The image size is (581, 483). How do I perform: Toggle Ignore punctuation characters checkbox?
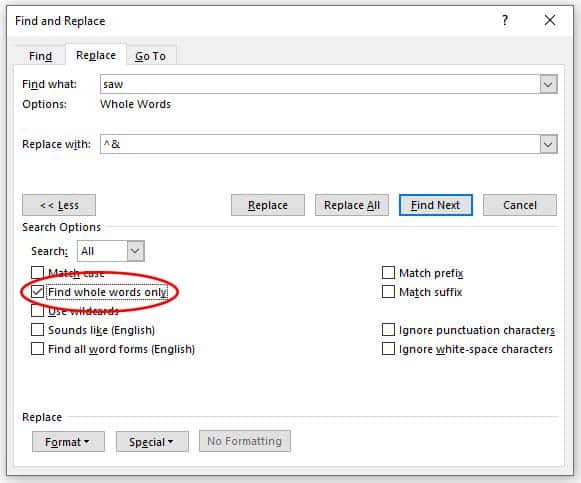click(x=388, y=330)
